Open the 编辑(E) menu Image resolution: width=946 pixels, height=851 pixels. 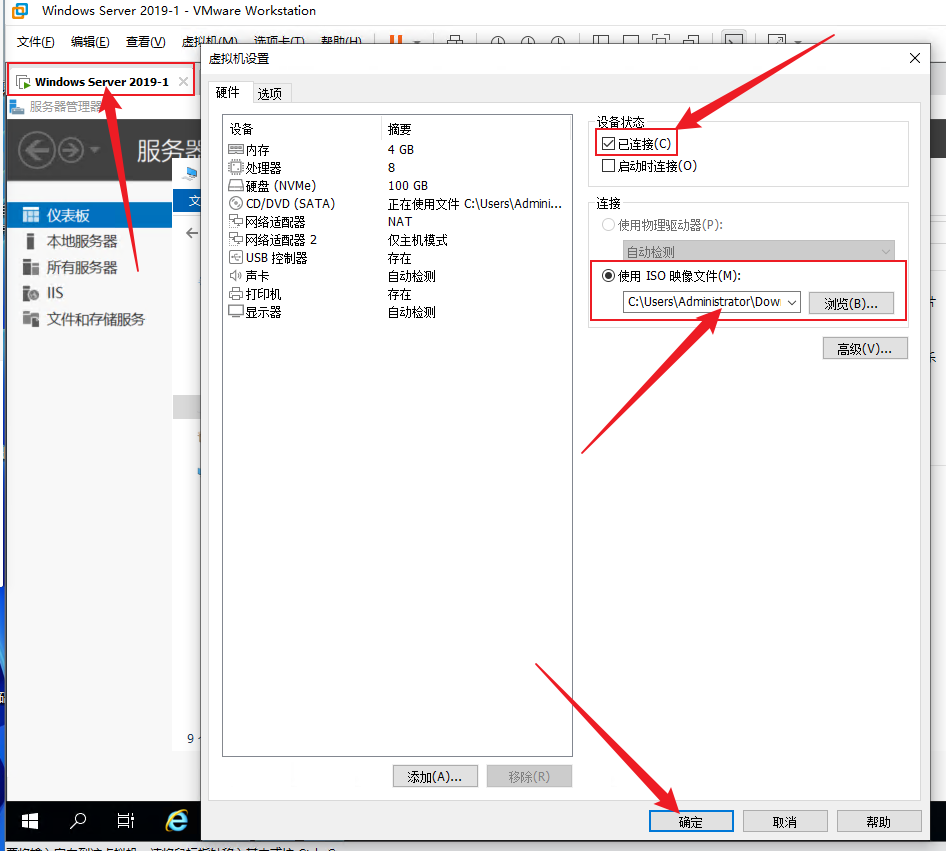click(90, 42)
